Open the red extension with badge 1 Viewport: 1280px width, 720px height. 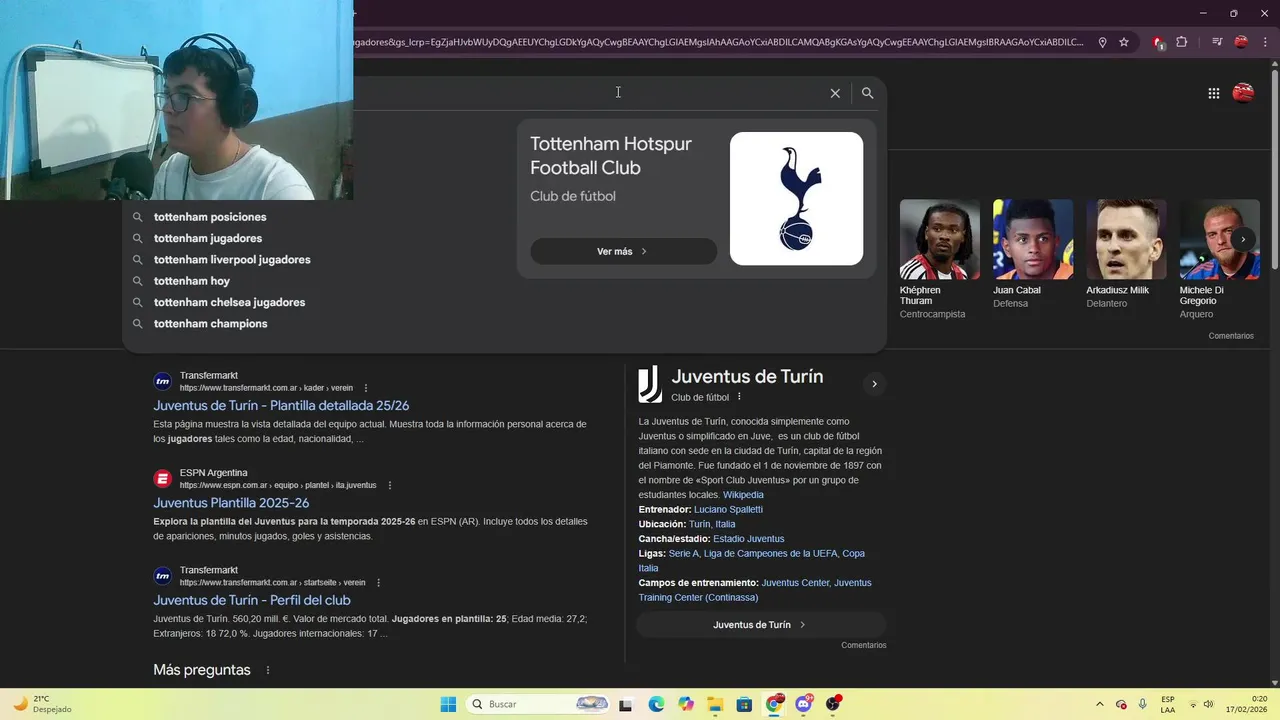coord(1159,42)
